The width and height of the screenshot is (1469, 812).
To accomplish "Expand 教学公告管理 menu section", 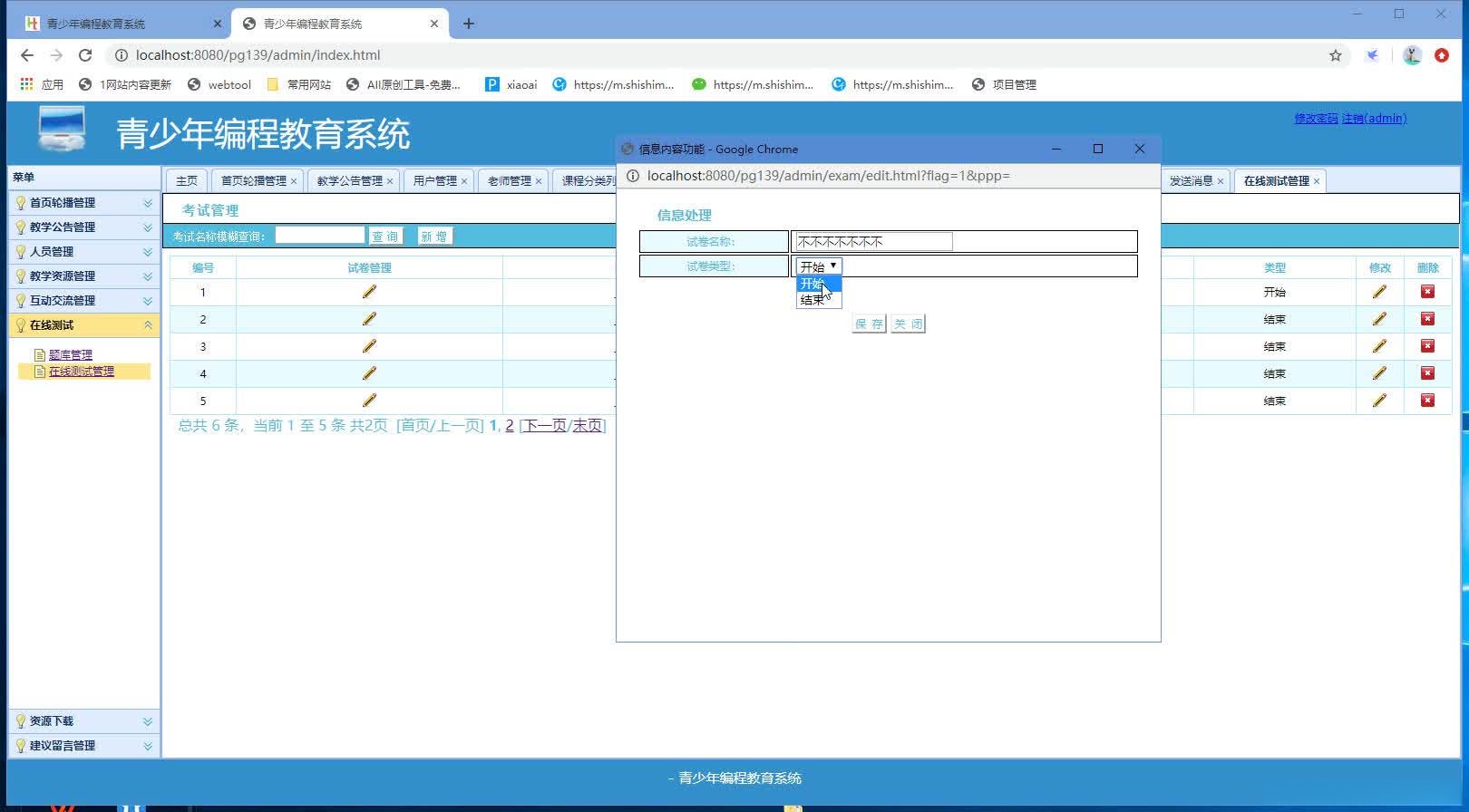I will pos(148,227).
